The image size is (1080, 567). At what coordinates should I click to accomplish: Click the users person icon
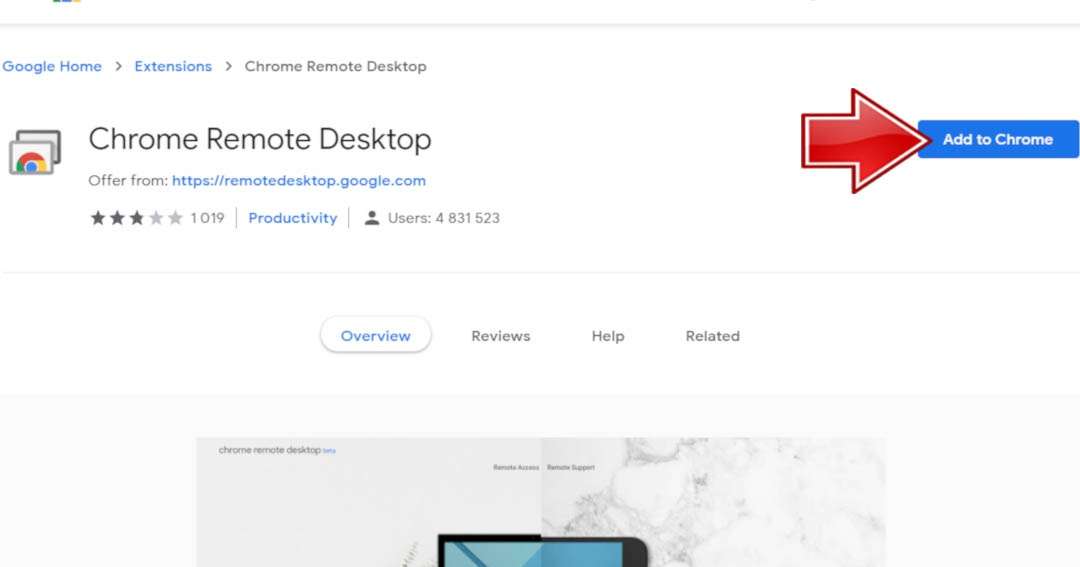[372, 218]
